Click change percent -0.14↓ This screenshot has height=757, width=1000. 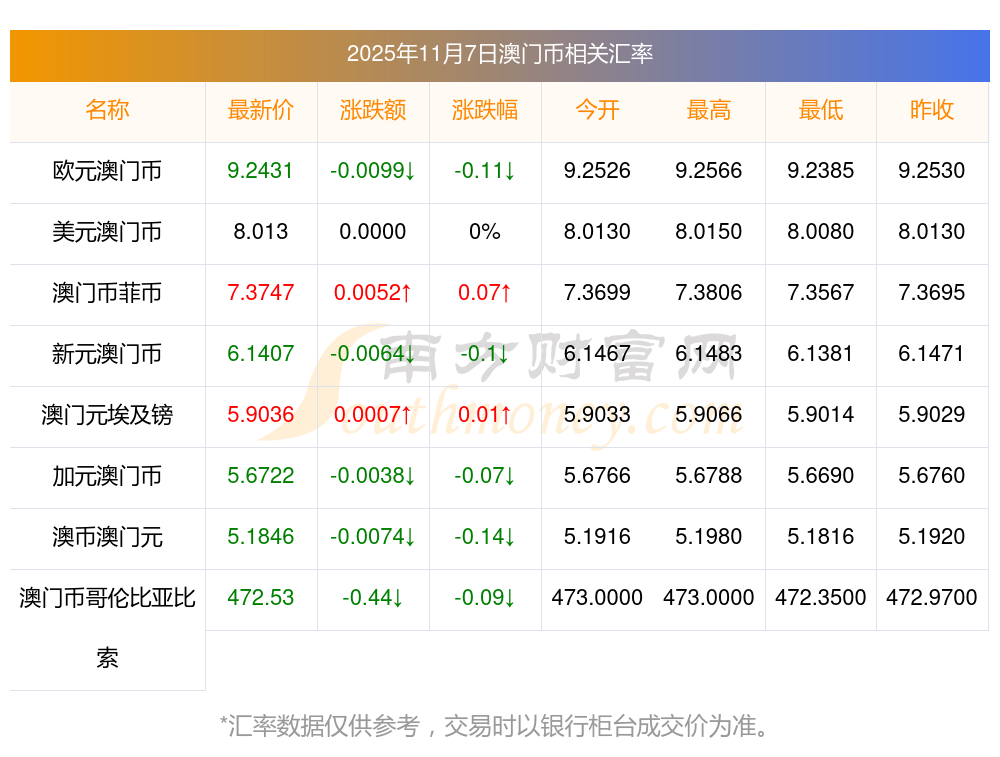click(485, 536)
